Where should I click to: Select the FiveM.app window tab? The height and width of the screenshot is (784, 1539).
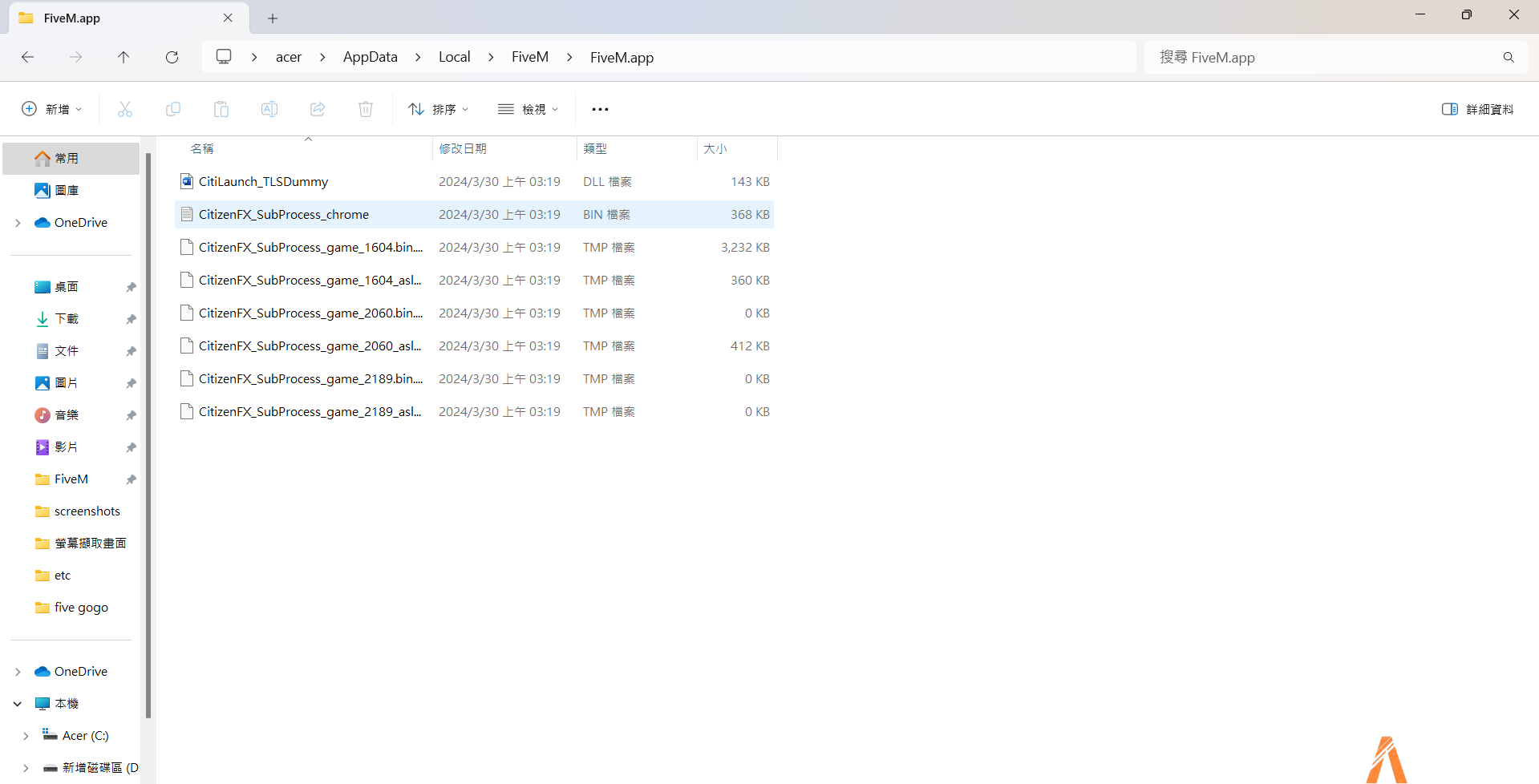pyautogui.click(x=128, y=18)
